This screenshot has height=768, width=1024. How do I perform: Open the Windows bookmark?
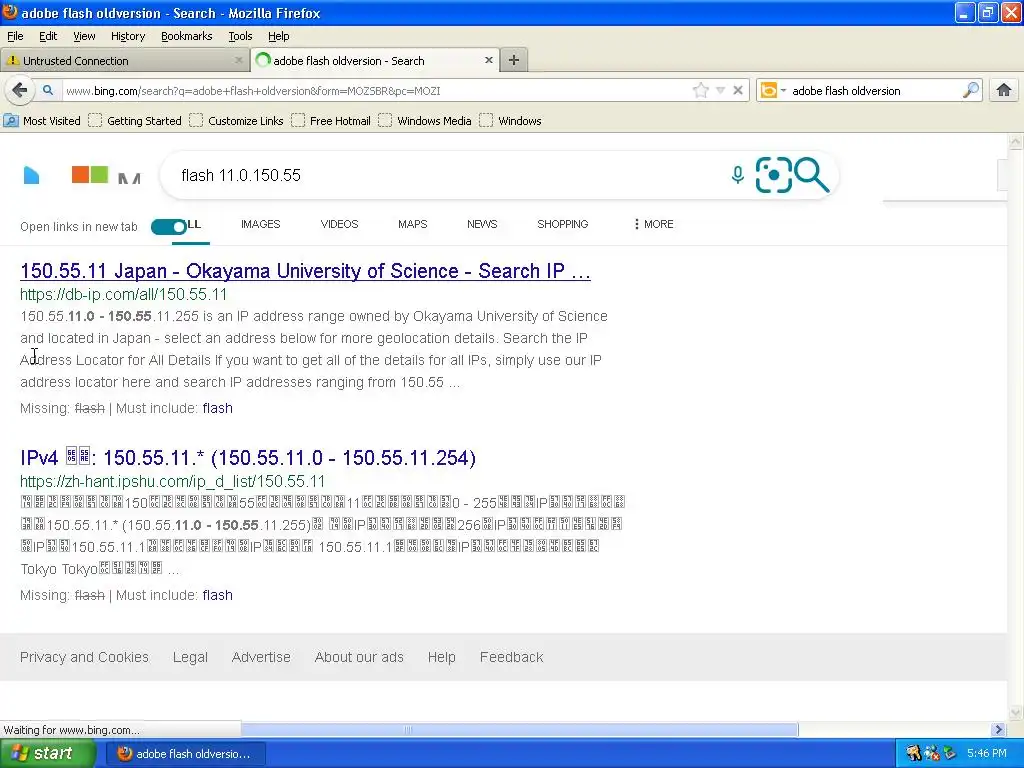[x=510, y=121]
